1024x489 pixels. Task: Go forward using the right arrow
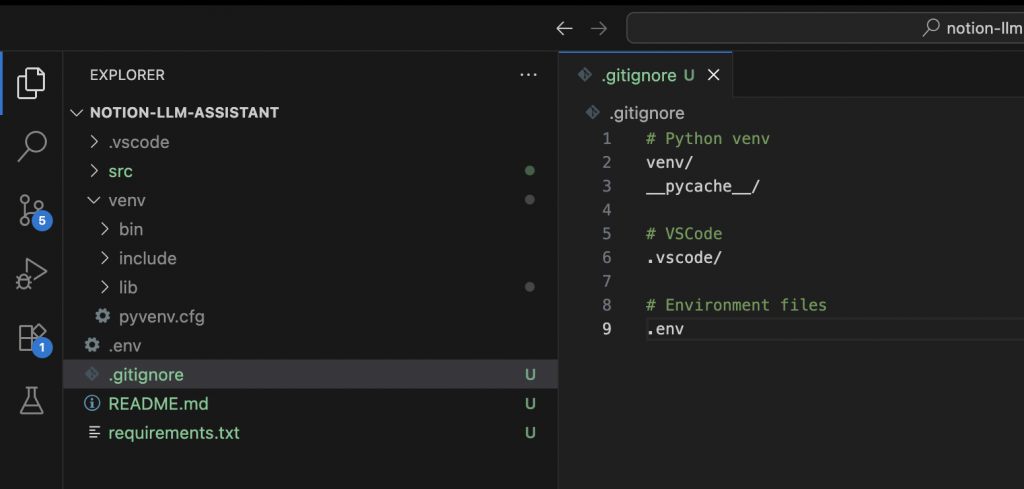point(598,29)
